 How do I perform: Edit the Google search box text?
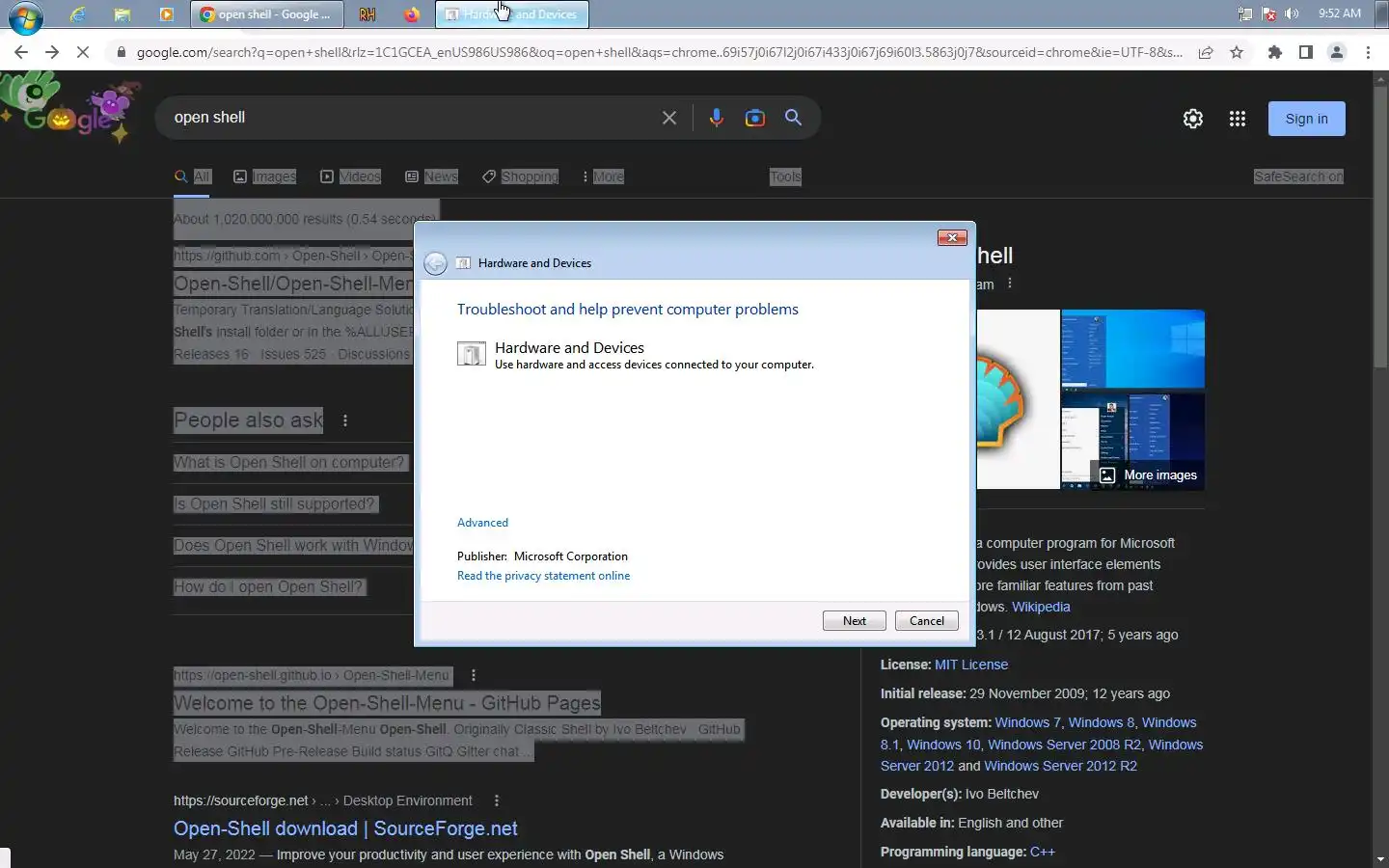pyautogui.click(x=410, y=118)
